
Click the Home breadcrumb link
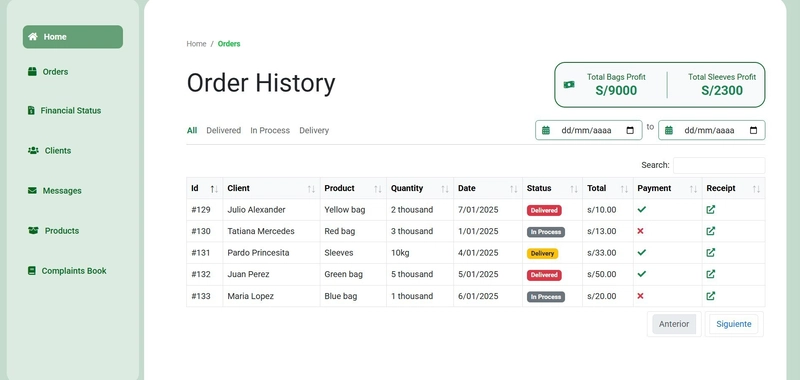pyautogui.click(x=196, y=44)
